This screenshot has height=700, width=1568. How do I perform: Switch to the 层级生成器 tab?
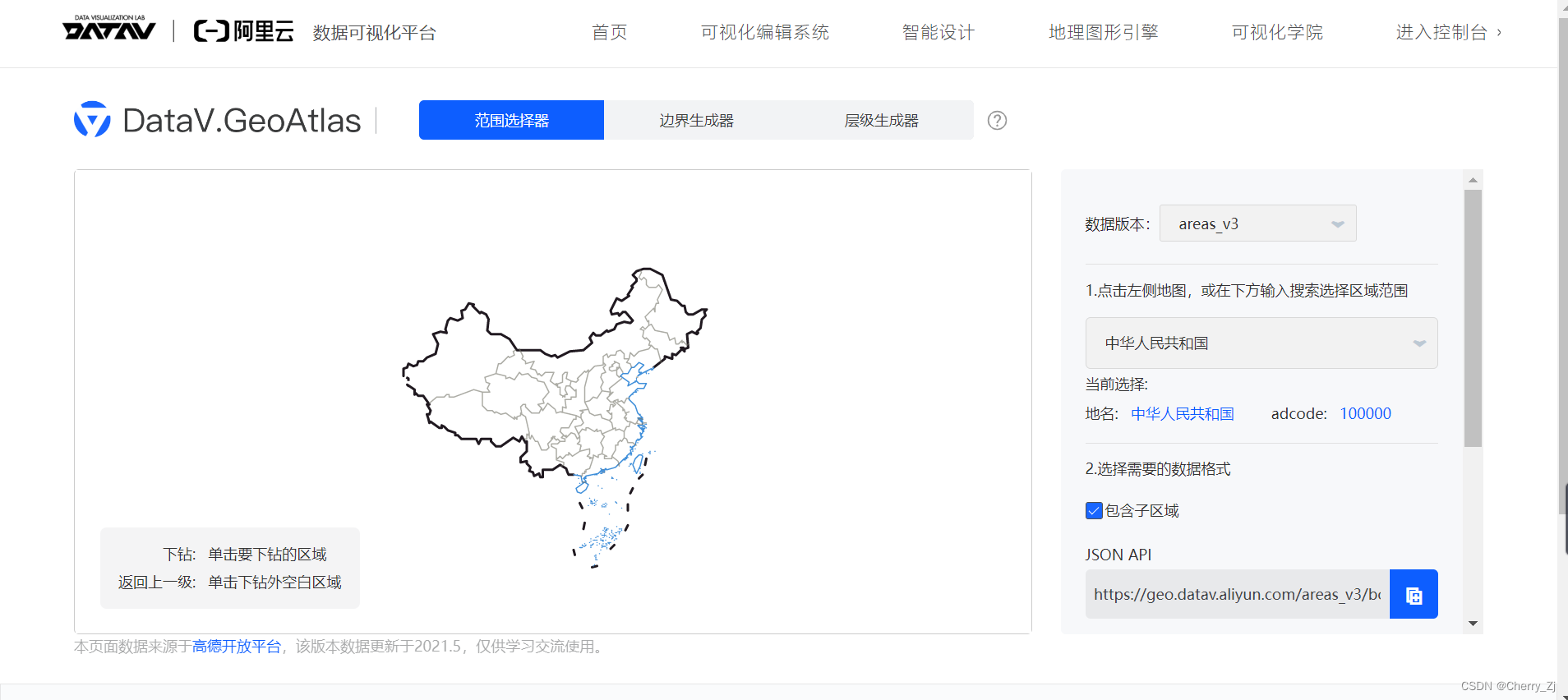pos(881,120)
